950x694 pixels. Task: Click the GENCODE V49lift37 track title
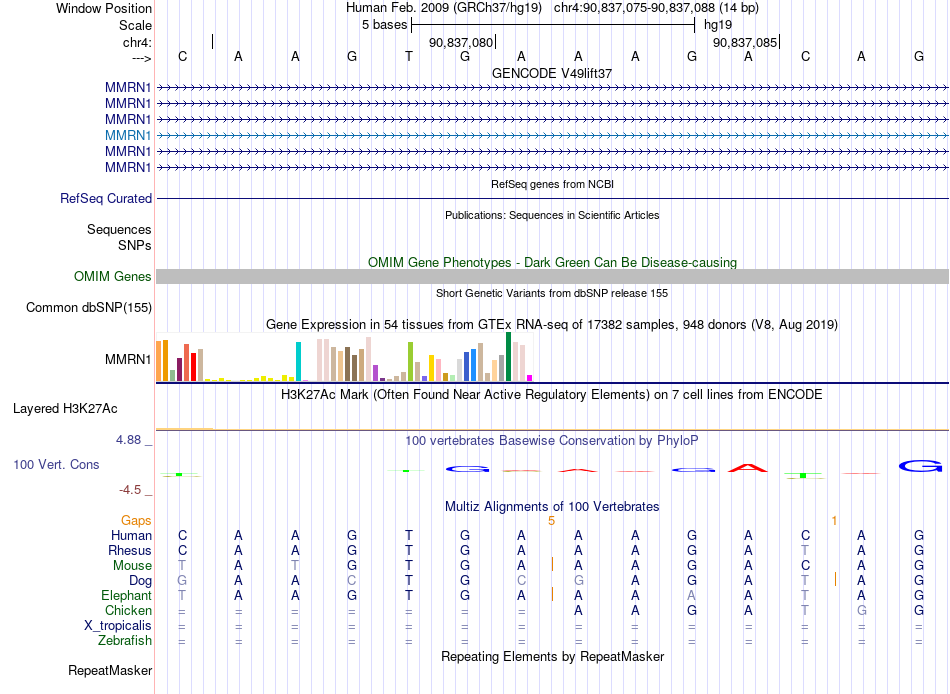pos(552,73)
